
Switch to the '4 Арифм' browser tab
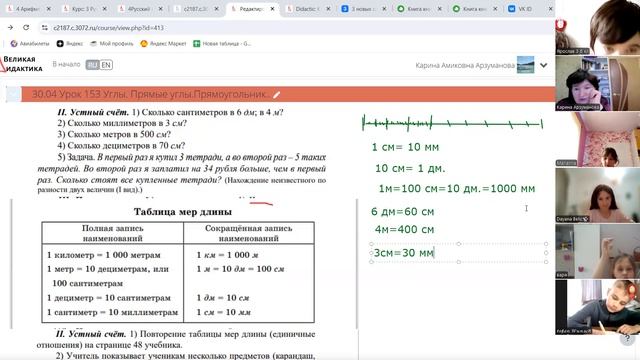pyautogui.click(x=27, y=9)
